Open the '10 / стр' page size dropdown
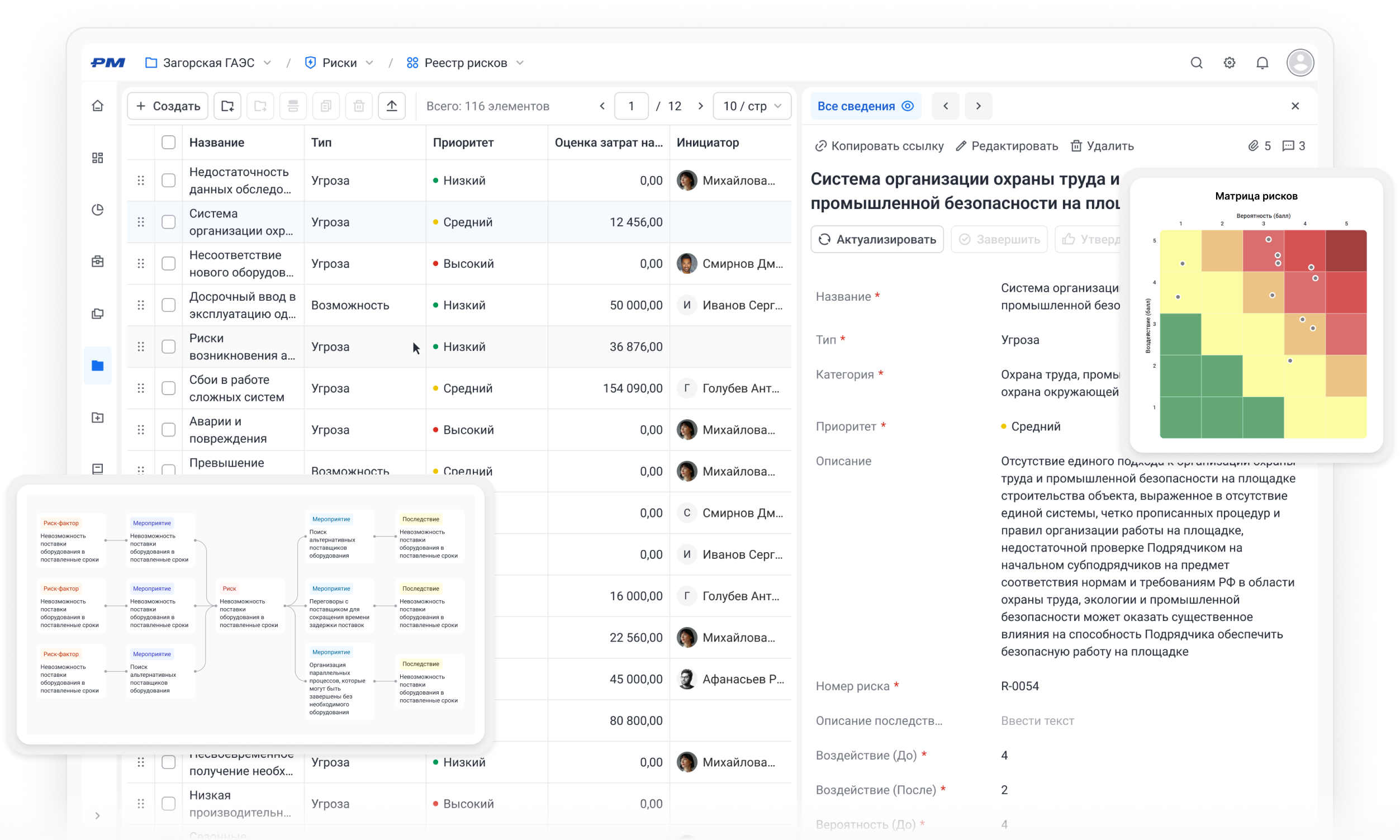Viewport: 1400px width, 840px height. (752, 106)
